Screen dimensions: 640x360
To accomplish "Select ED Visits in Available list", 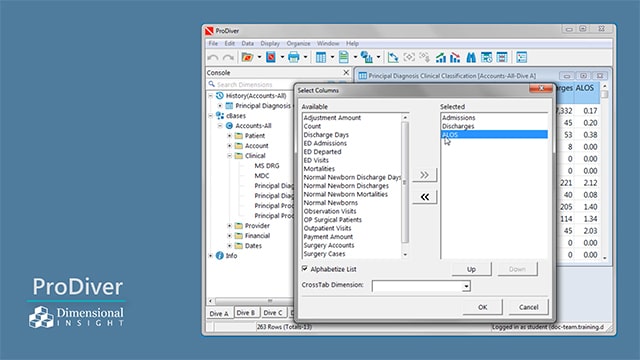I will tap(316, 160).
